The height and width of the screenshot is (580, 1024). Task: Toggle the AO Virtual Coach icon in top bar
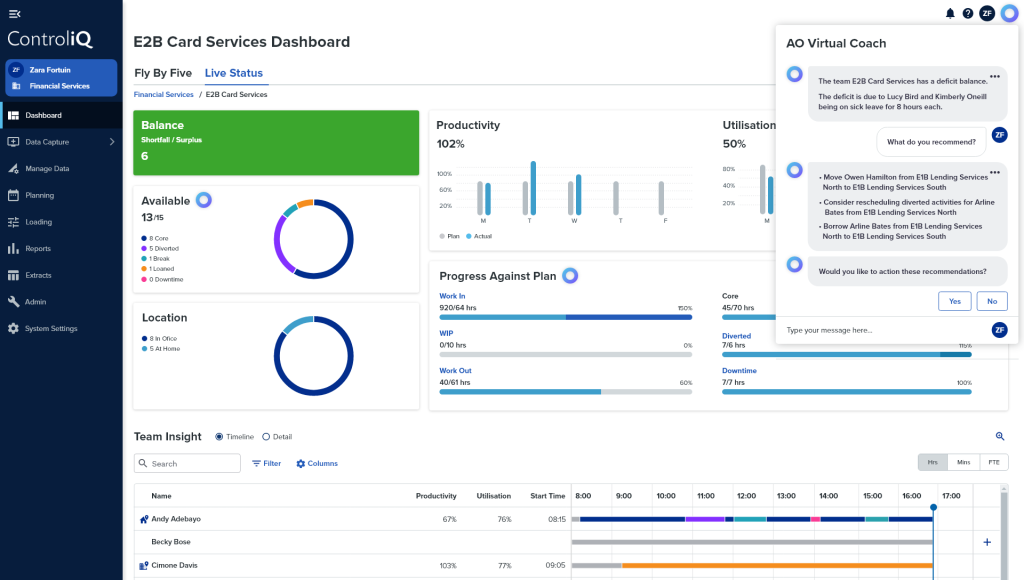[1010, 13]
